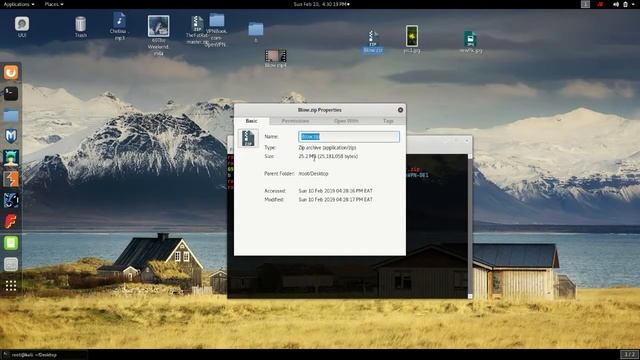Click the red recording indicator in tray
The width and height of the screenshot is (640, 360).
coord(600,4)
